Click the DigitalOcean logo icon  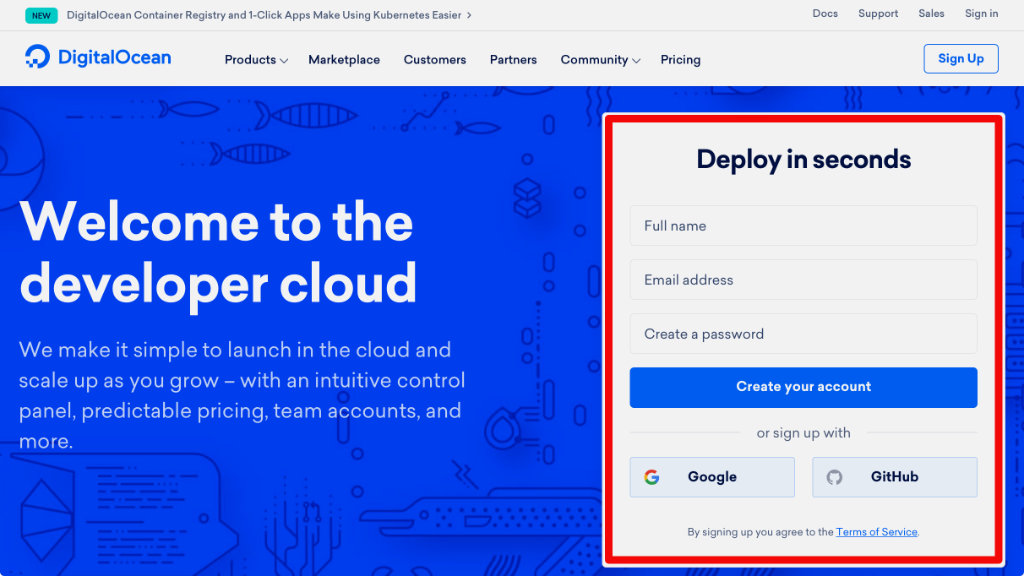tap(37, 57)
